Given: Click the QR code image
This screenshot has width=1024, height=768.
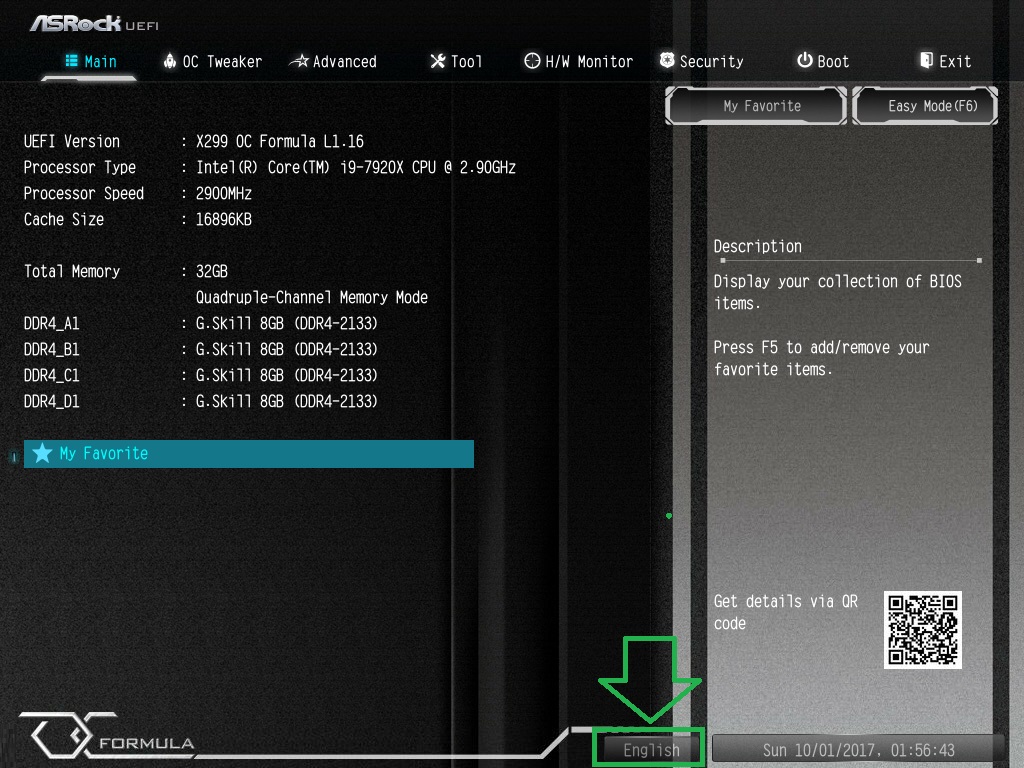Looking at the screenshot, I should point(923,630).
